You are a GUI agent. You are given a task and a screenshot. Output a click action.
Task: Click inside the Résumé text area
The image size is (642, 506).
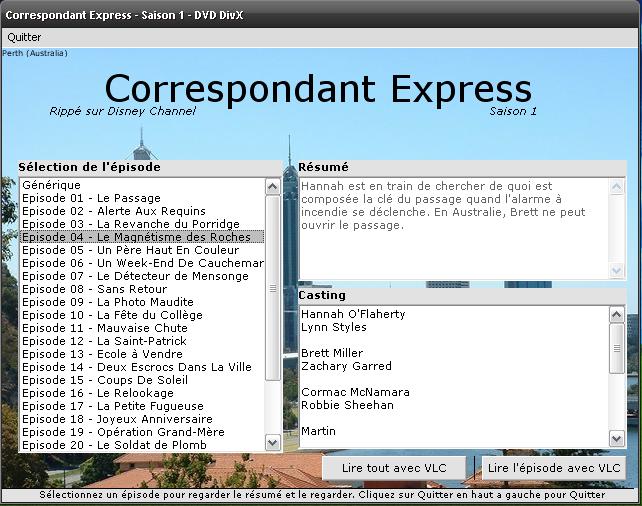[x=454, y=229]
